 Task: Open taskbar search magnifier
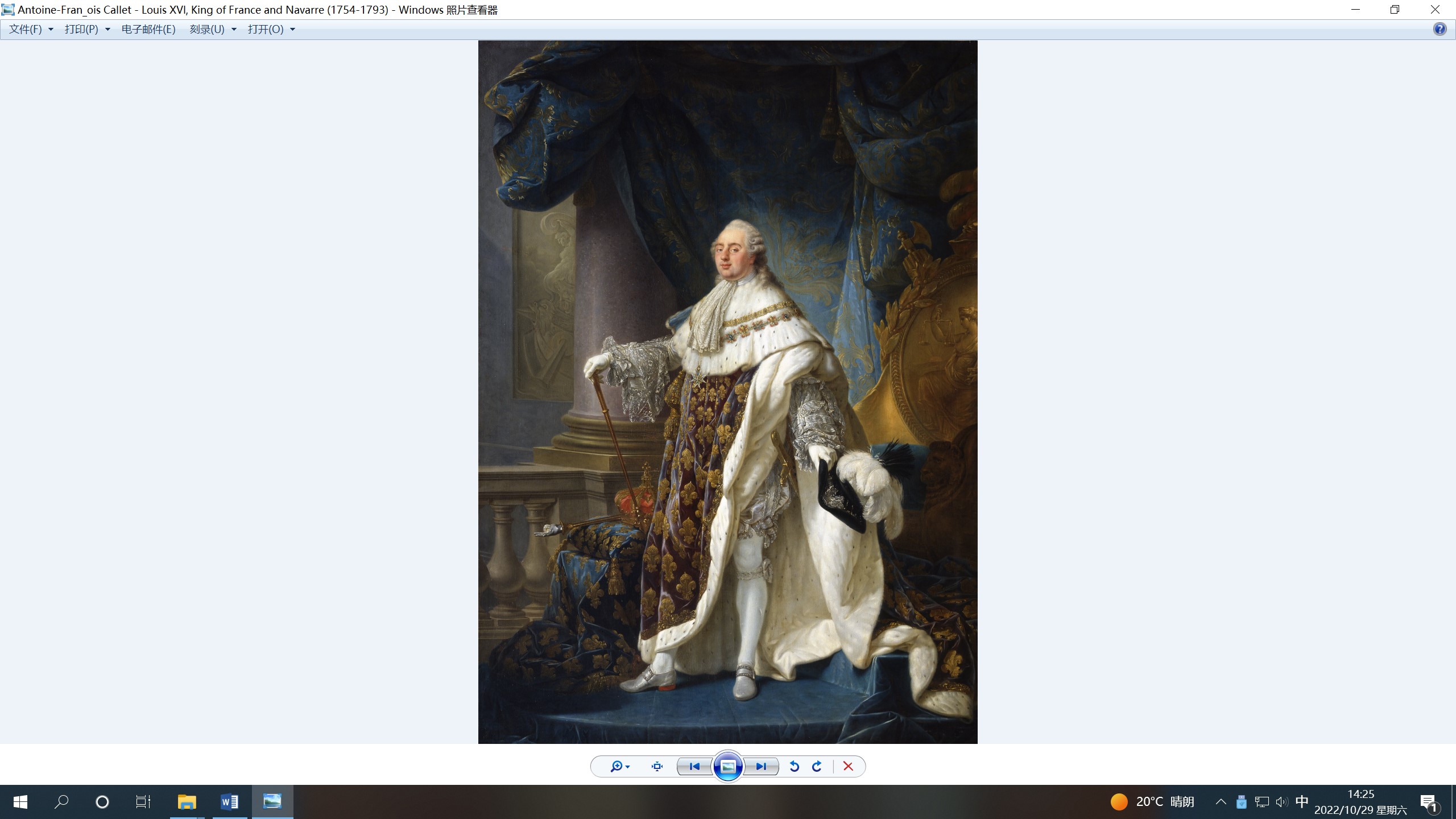pyautogui.click(x=61, y=802)
